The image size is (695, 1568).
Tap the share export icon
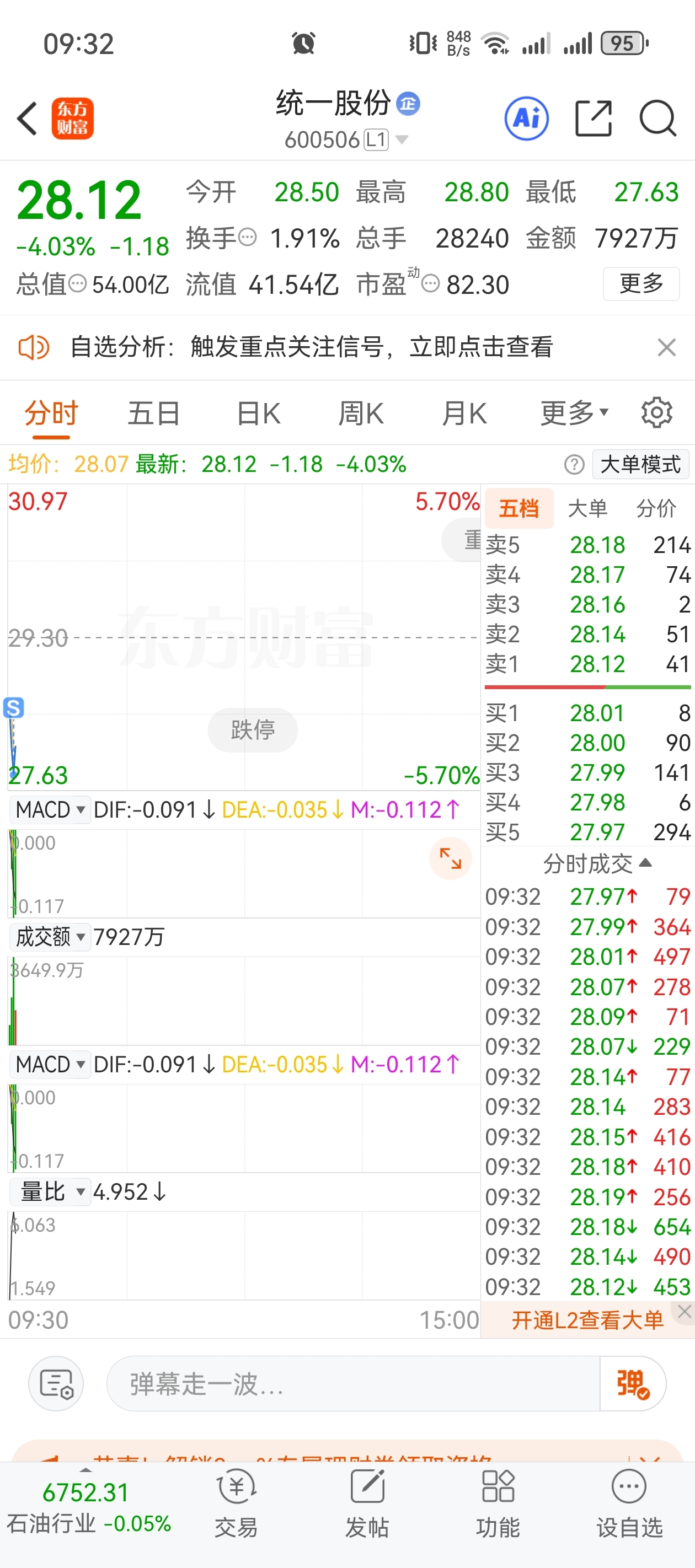tap(594, 118)
